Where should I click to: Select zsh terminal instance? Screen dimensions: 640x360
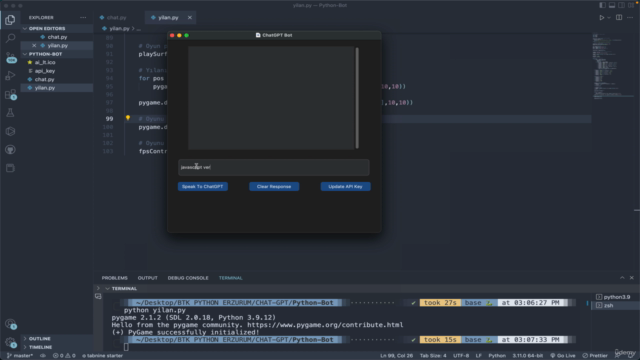pyautogui.click(x=608, y=305)
